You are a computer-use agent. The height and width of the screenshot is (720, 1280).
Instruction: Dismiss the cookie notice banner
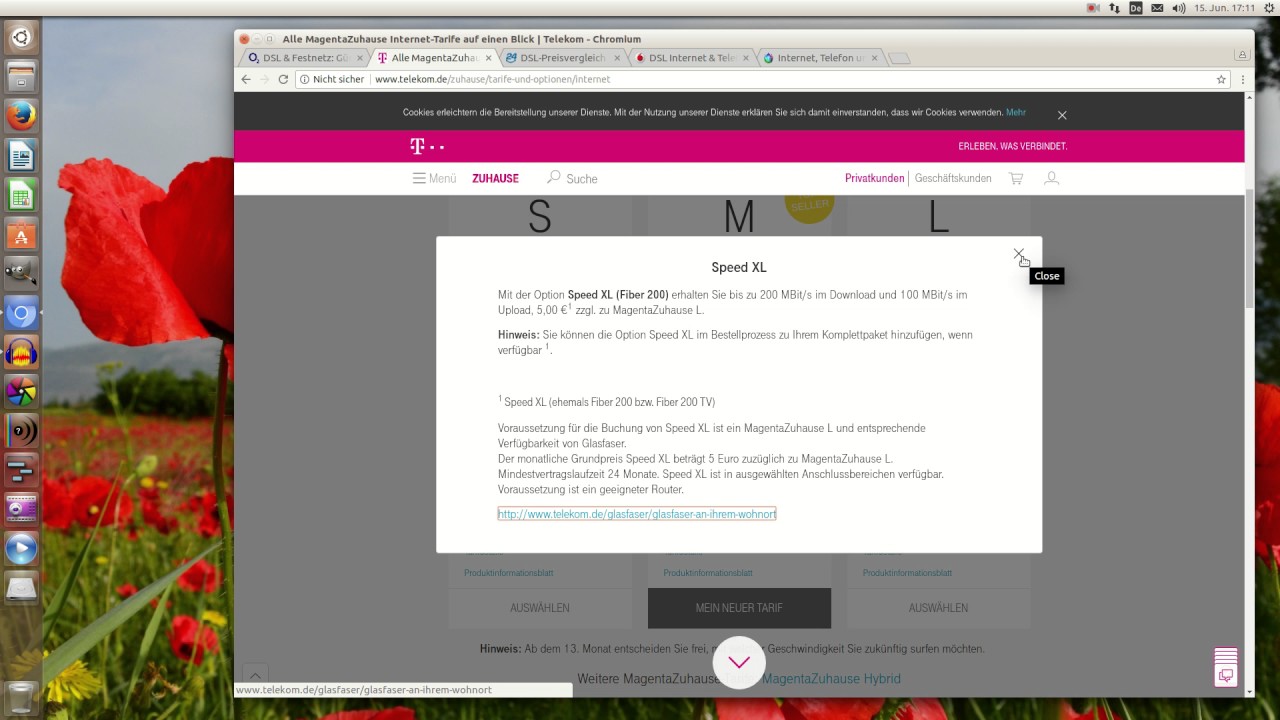pyautogui.click(x=1062, y=115)
